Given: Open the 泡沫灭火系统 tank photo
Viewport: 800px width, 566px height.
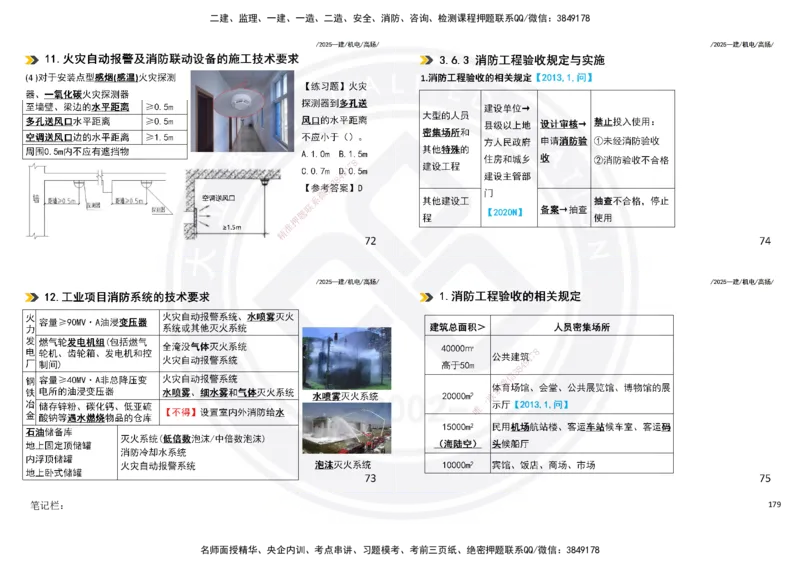Looking at the screenshot, I should pyautogui.click(x=347, y=428).
